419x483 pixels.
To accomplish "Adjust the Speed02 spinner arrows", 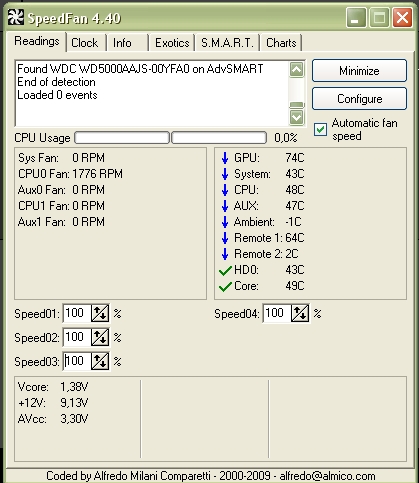I will [x=100, y=337].
